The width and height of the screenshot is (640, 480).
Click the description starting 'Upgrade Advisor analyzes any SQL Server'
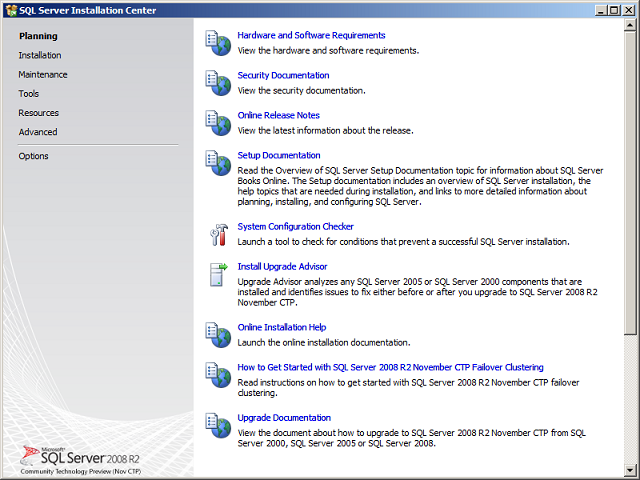[x=418, y=292]
